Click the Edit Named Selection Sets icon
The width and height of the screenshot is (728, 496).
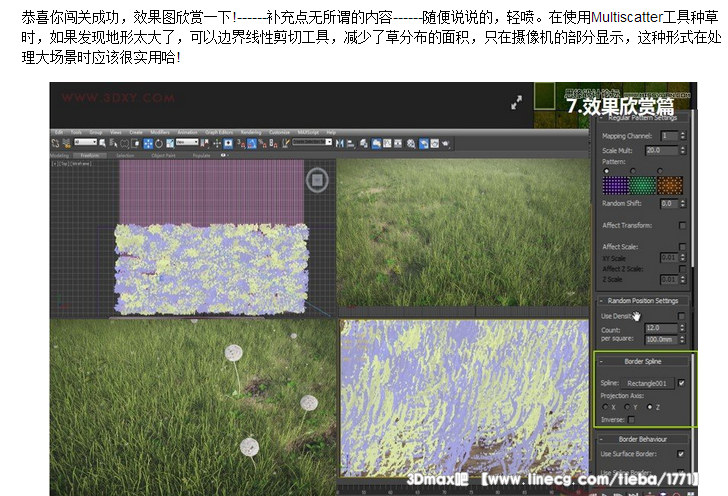286,143
